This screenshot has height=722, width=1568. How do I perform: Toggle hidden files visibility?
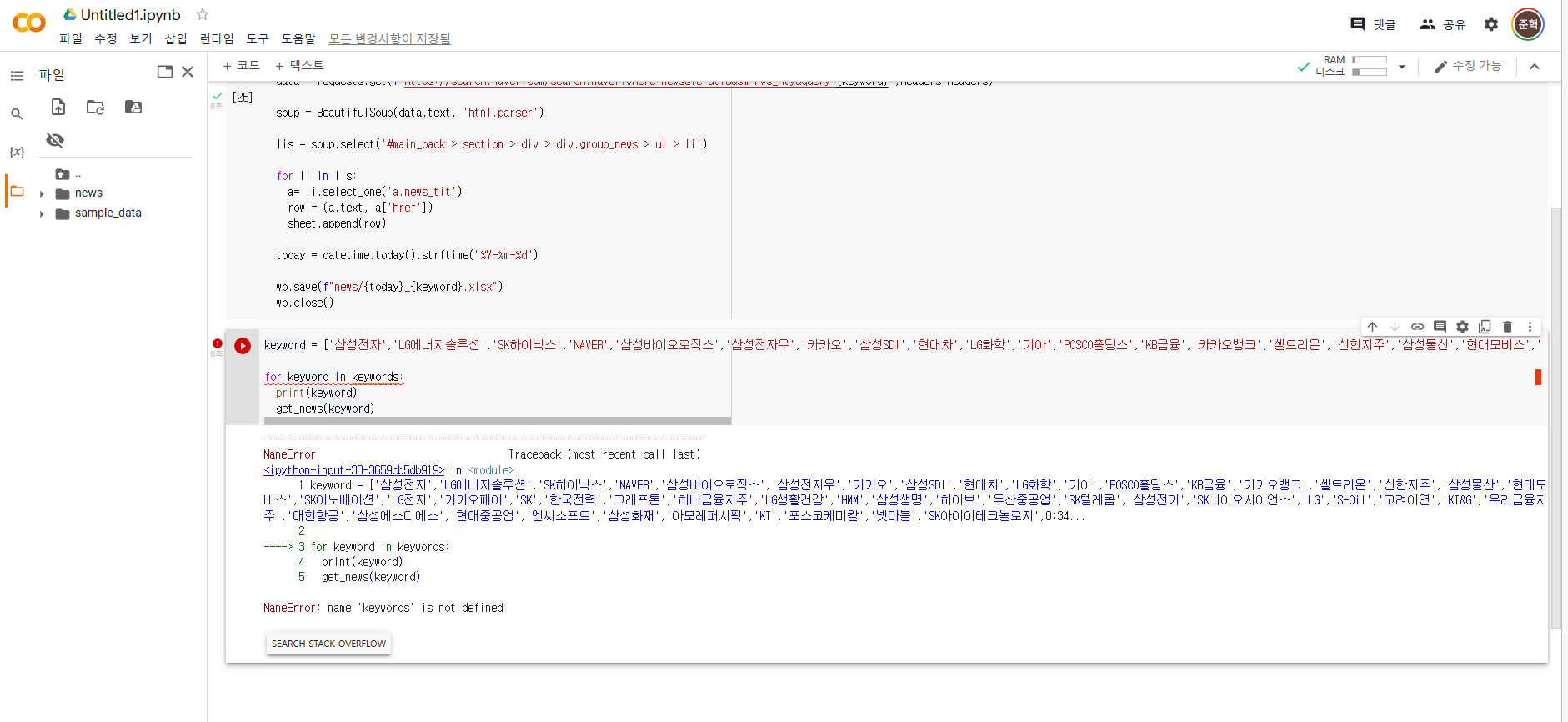[55, 140]
